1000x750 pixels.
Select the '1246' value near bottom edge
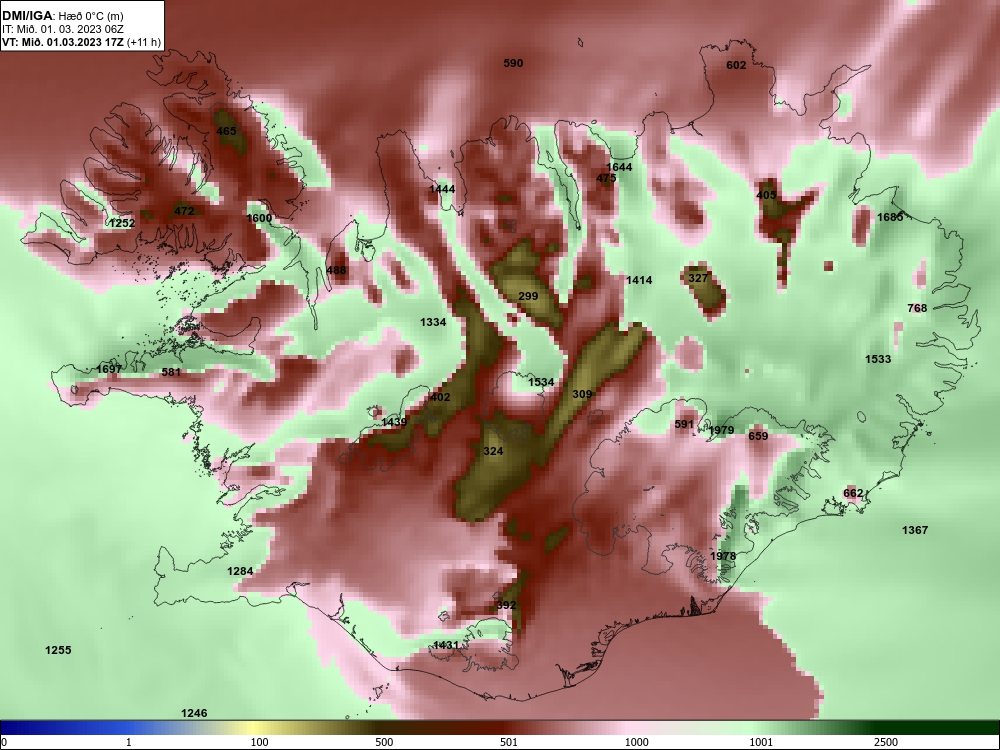pyautogui.click(x=195, y=714)
